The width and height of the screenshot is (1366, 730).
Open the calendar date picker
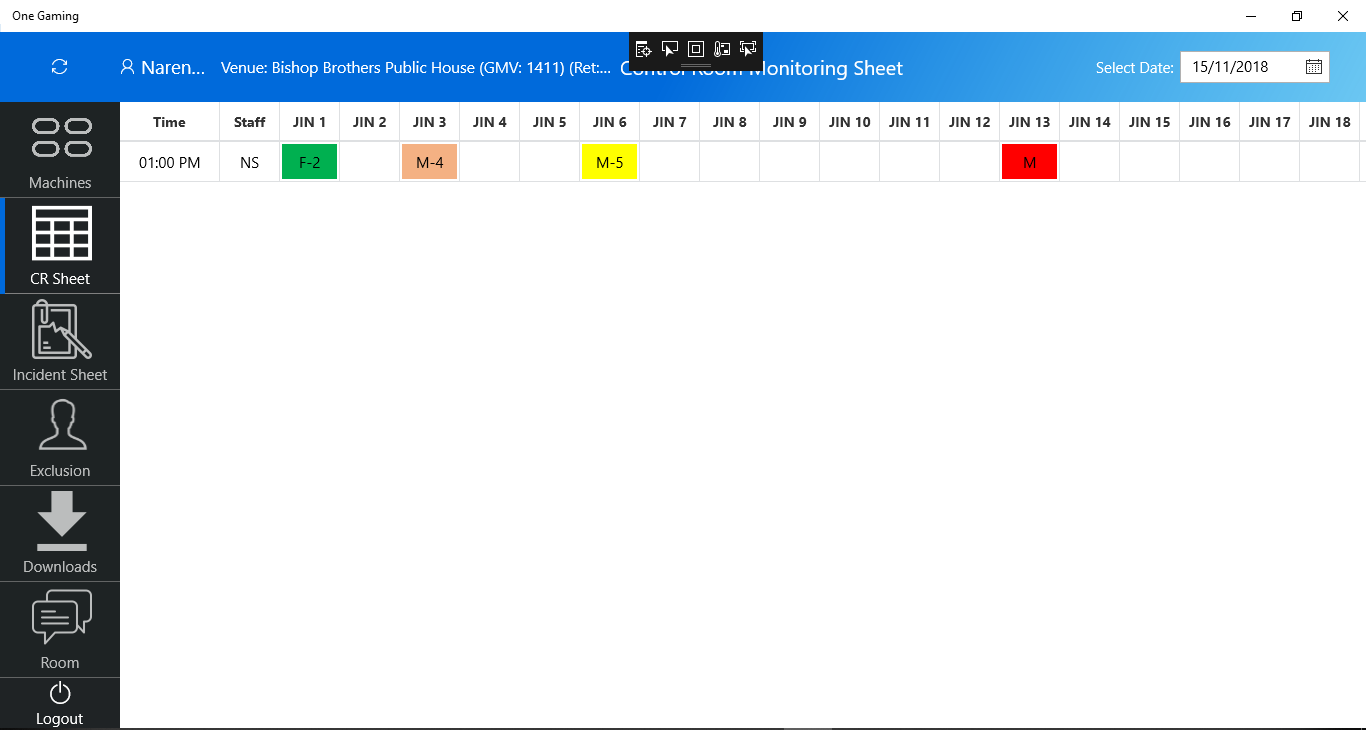coord(1314,67)
